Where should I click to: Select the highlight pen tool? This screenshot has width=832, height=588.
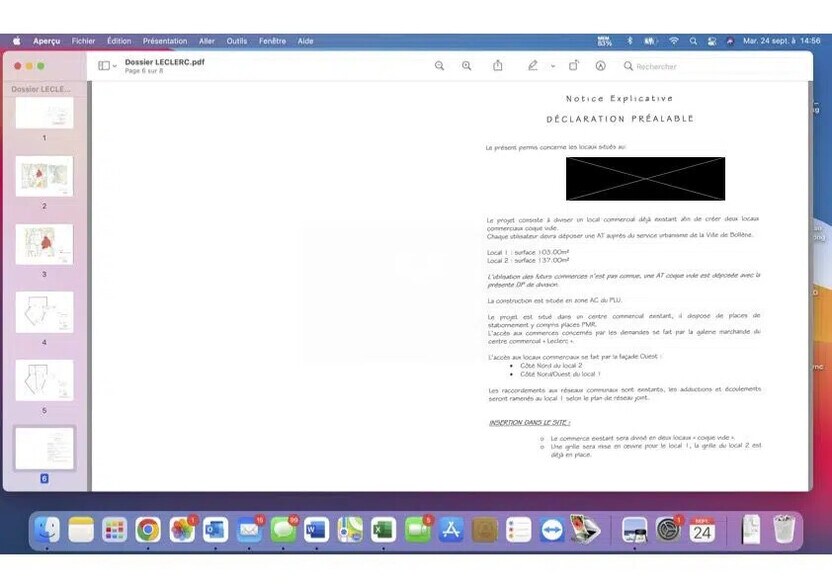[x=532, y=66]
